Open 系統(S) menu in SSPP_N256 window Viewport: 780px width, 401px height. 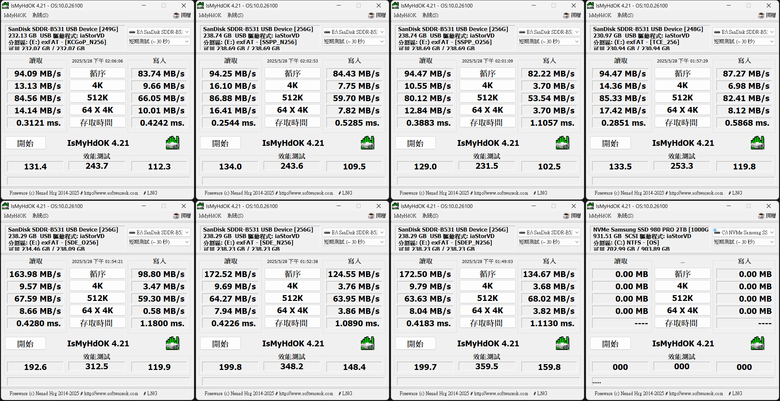tap(235, 15)
